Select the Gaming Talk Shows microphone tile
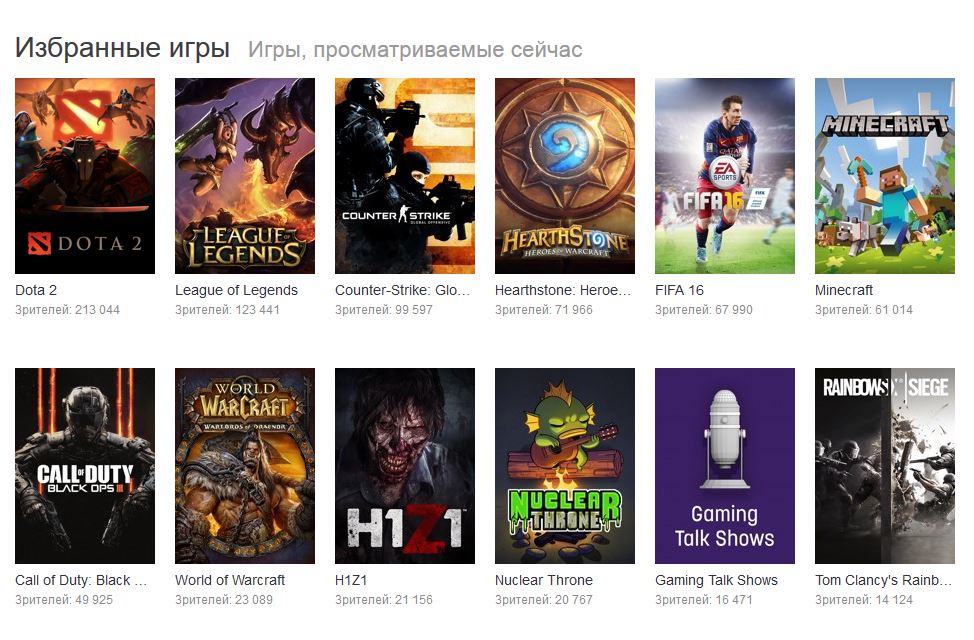 [x=725, y=466]
